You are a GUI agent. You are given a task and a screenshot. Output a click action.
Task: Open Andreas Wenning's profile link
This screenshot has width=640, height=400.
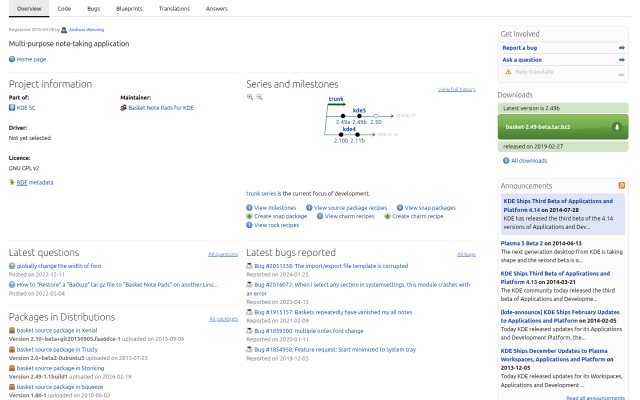click(86, 30)
